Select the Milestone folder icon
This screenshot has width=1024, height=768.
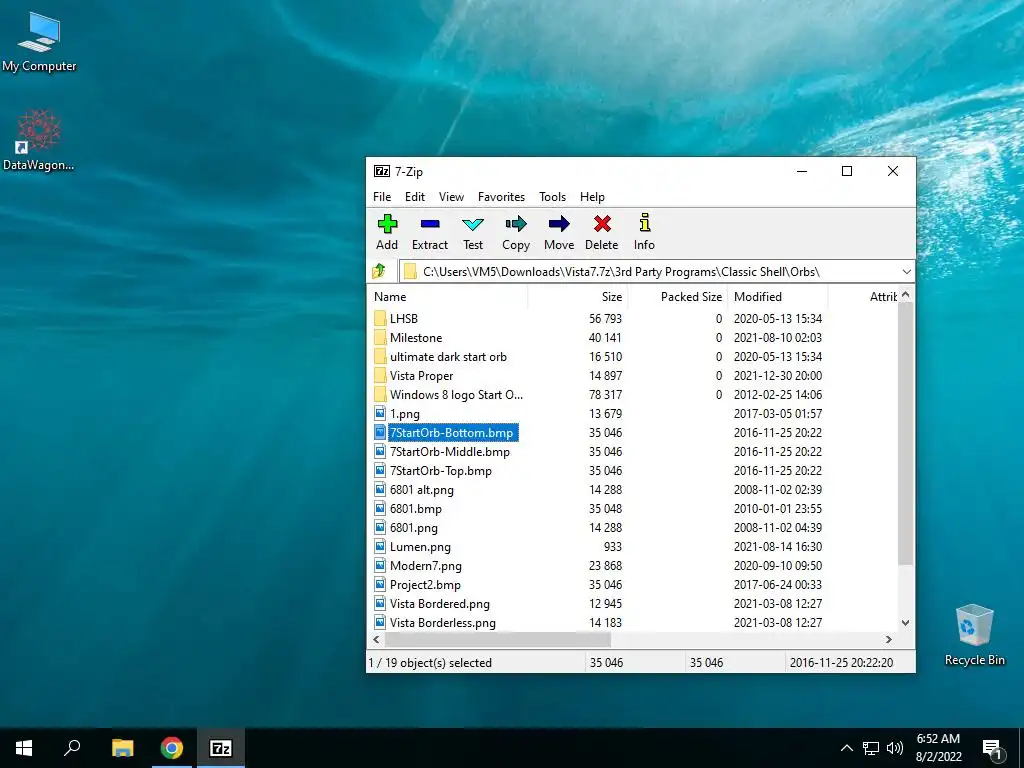380,338
